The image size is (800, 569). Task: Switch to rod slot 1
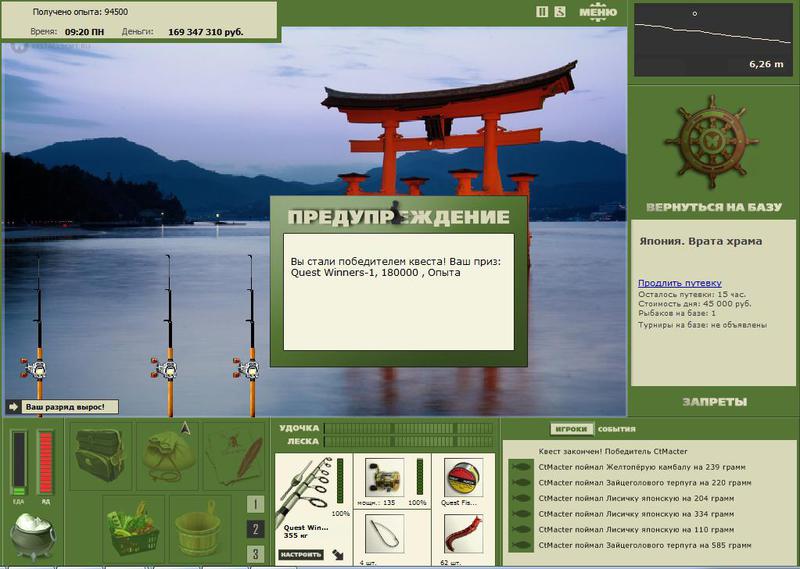(256, 504)
